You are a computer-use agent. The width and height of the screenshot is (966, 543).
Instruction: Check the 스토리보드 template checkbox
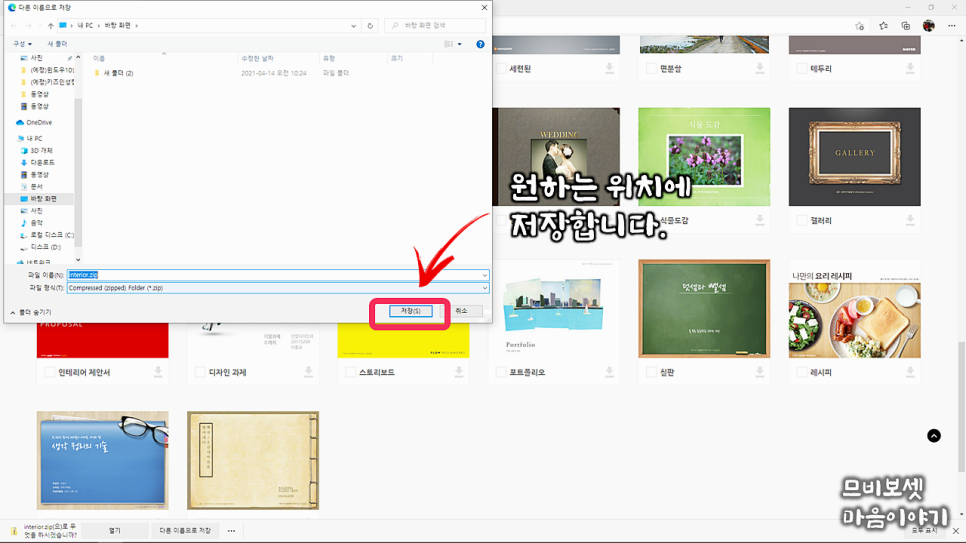point(351,372)
